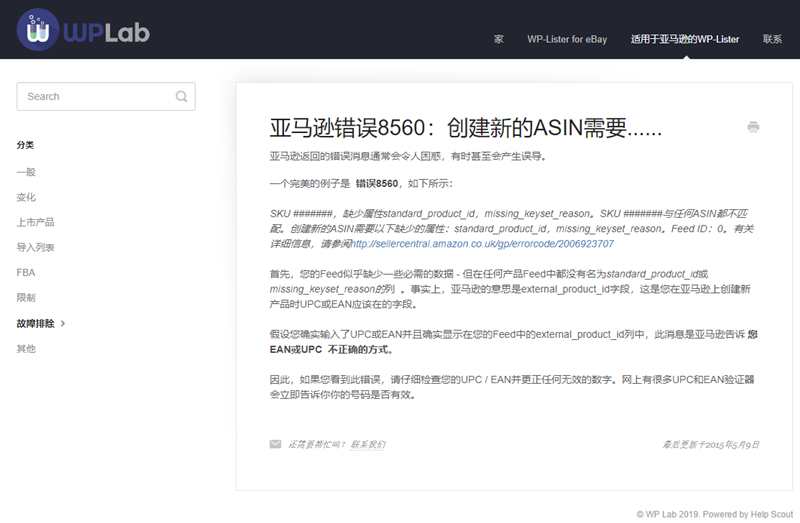Click the envelope contact icon

[276, 444]
